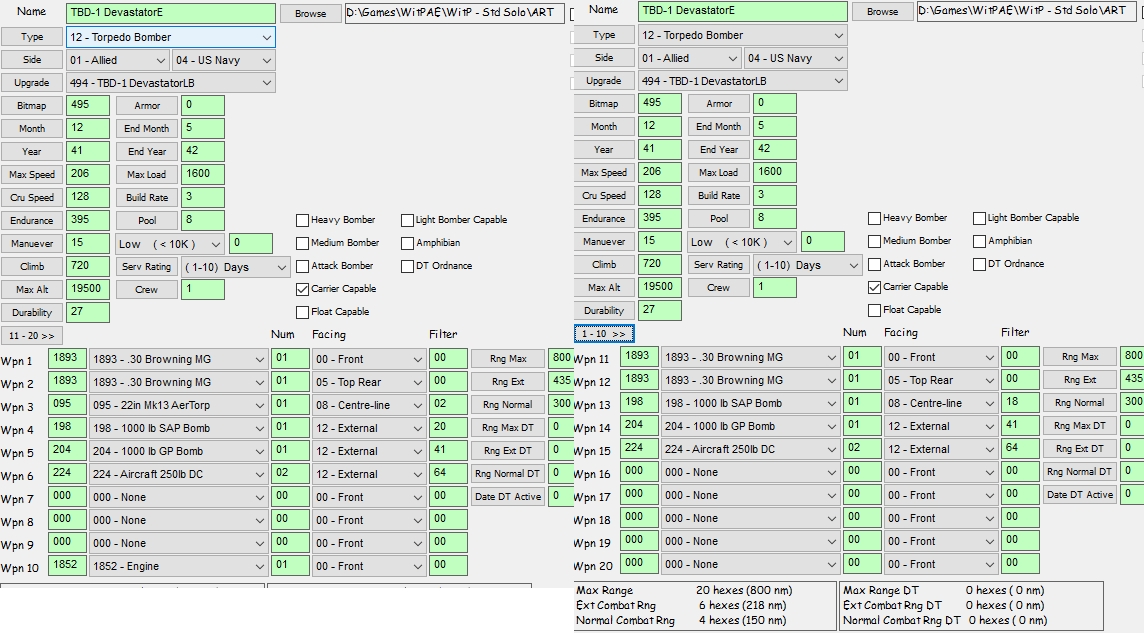Click Durability field 27 in right panel
Viewport: 1144px width, 633px height.
[x=660, y=310]
